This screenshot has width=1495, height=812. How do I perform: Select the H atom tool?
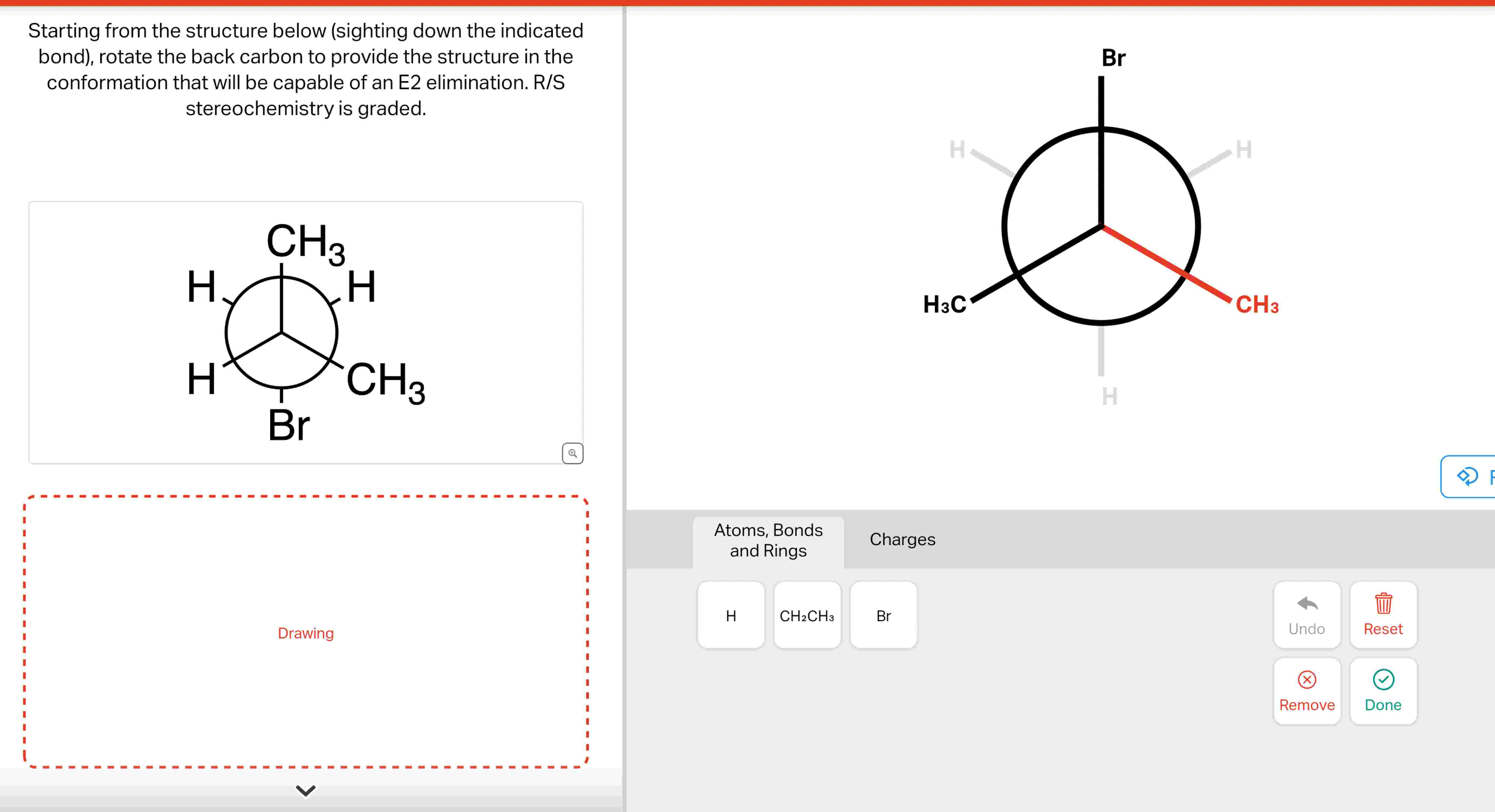tap(731, 615)
